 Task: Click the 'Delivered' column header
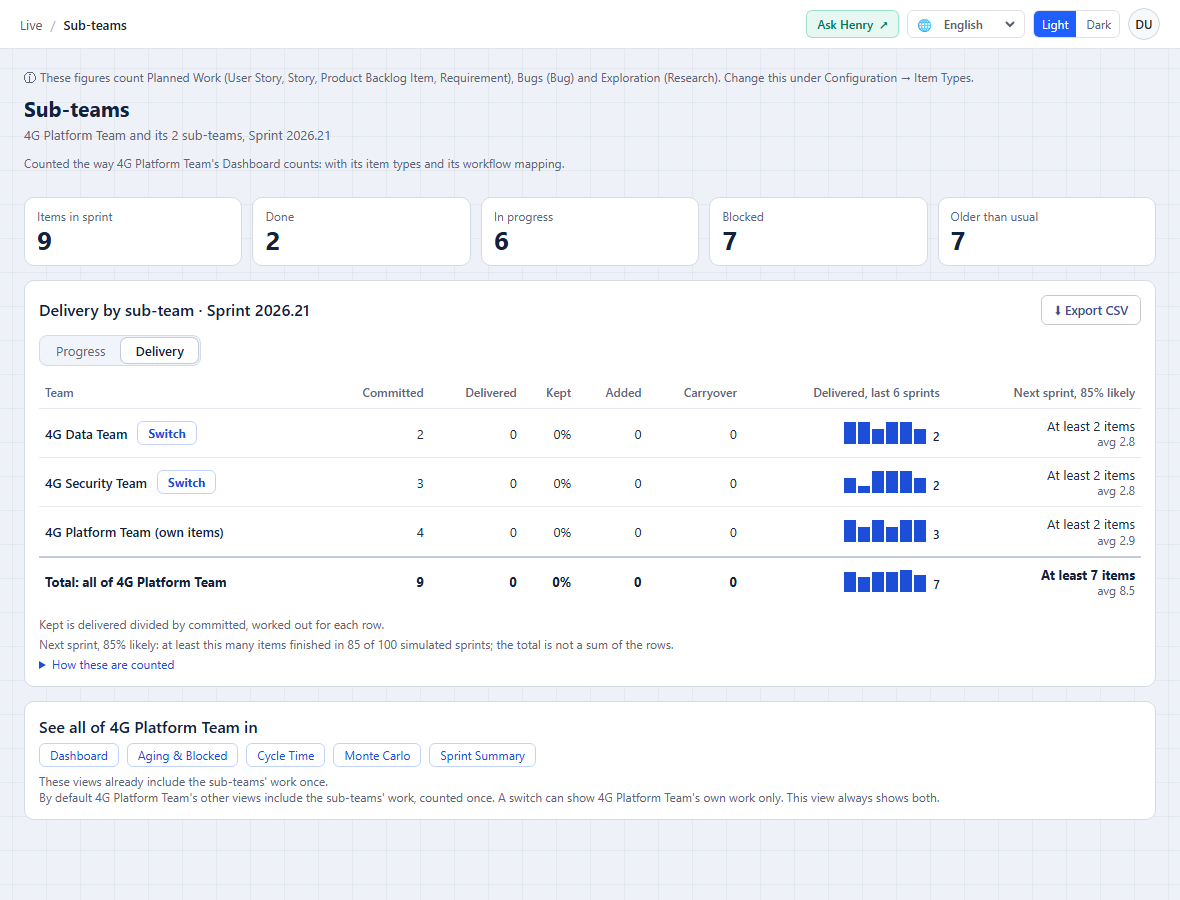(x=491, y=393)
